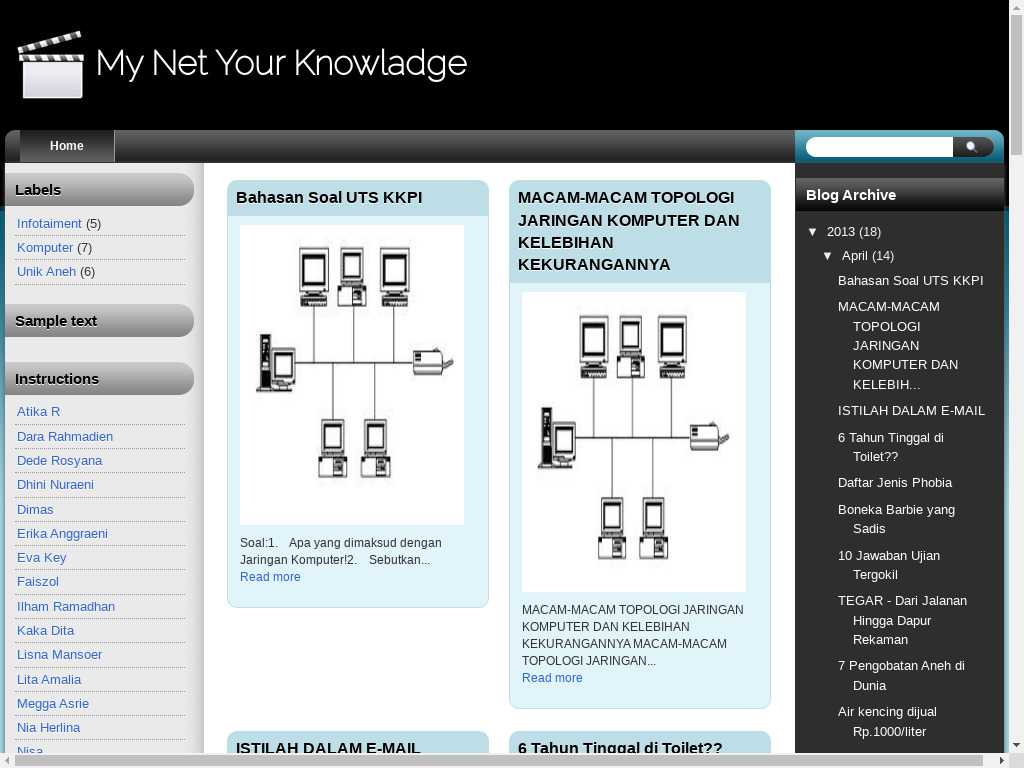The height and width of the screenshot is (768, 1024).
Task: Click the My Net Your Knowladge title
Action: coord(281,64)
